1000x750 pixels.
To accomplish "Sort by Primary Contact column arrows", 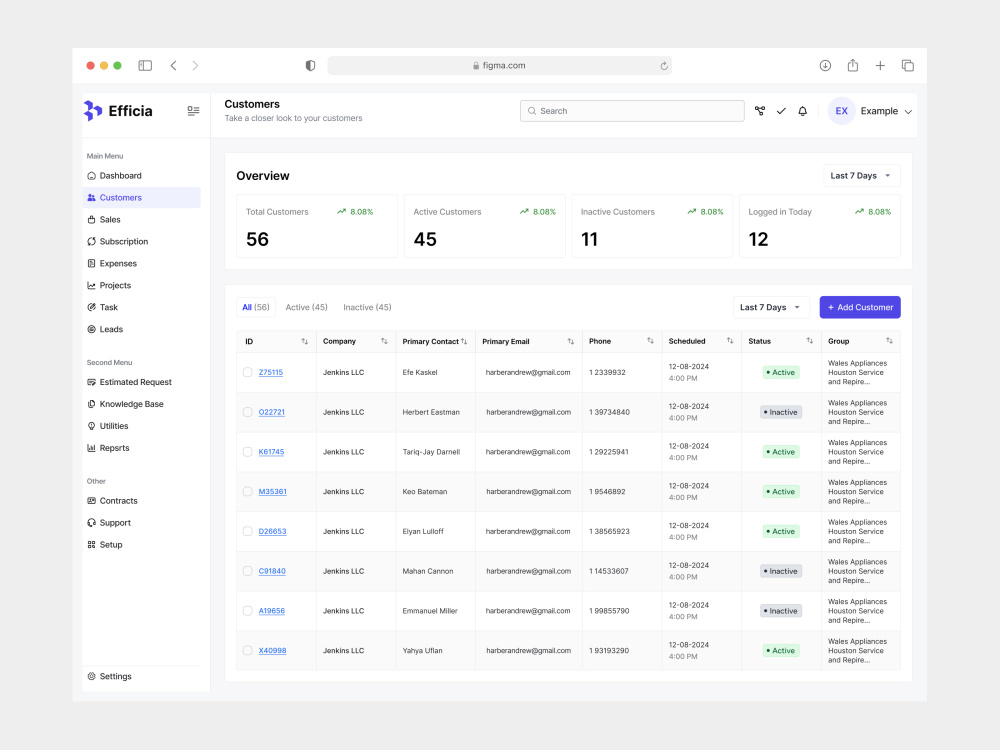I will coord(464,341).
